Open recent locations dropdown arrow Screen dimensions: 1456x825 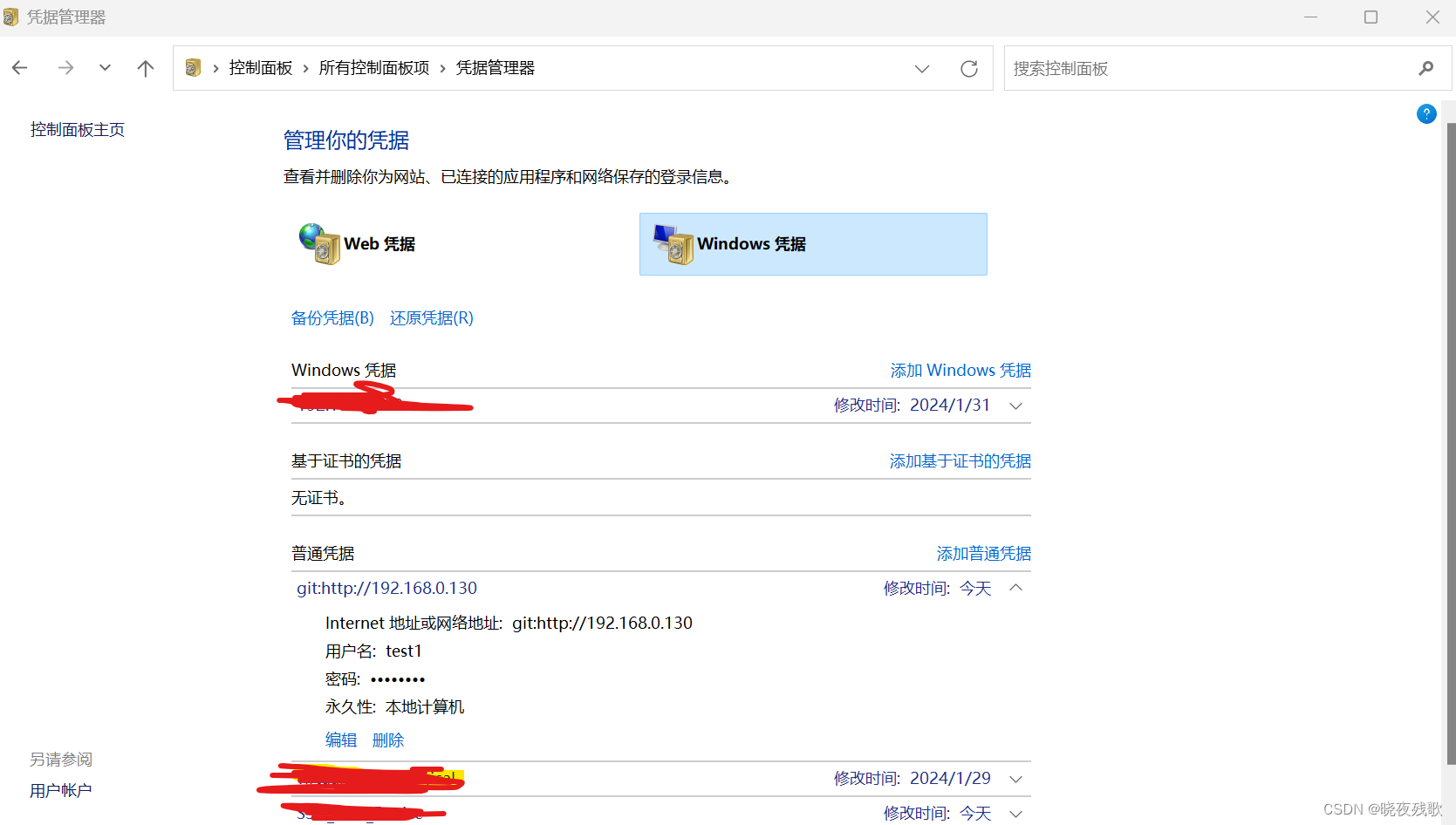click(x=105, y=68)
